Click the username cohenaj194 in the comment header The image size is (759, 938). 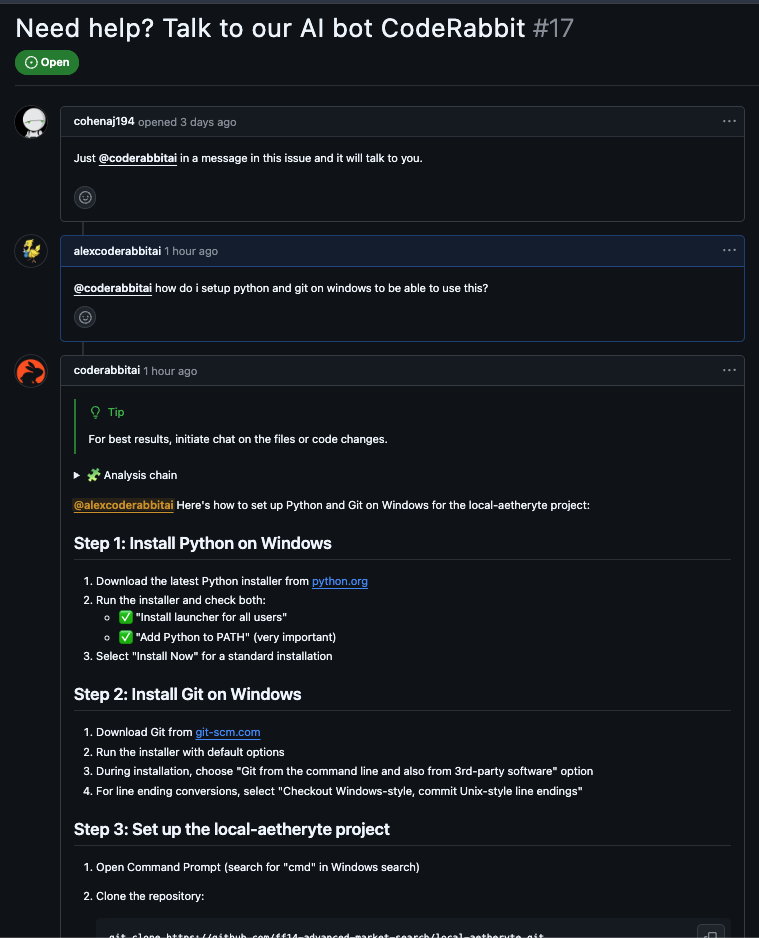tap(104, 121)
